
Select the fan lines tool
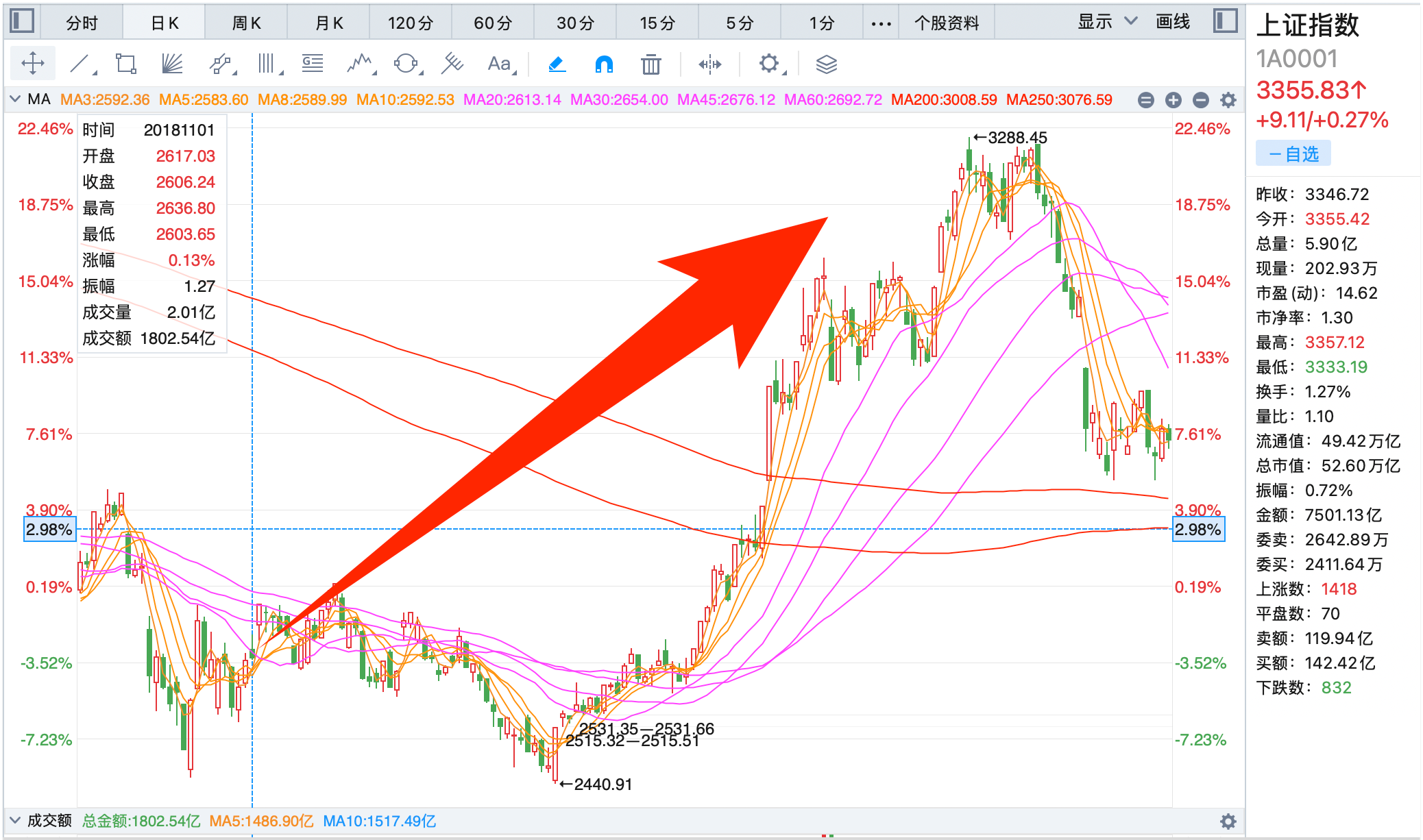point(172,64)
